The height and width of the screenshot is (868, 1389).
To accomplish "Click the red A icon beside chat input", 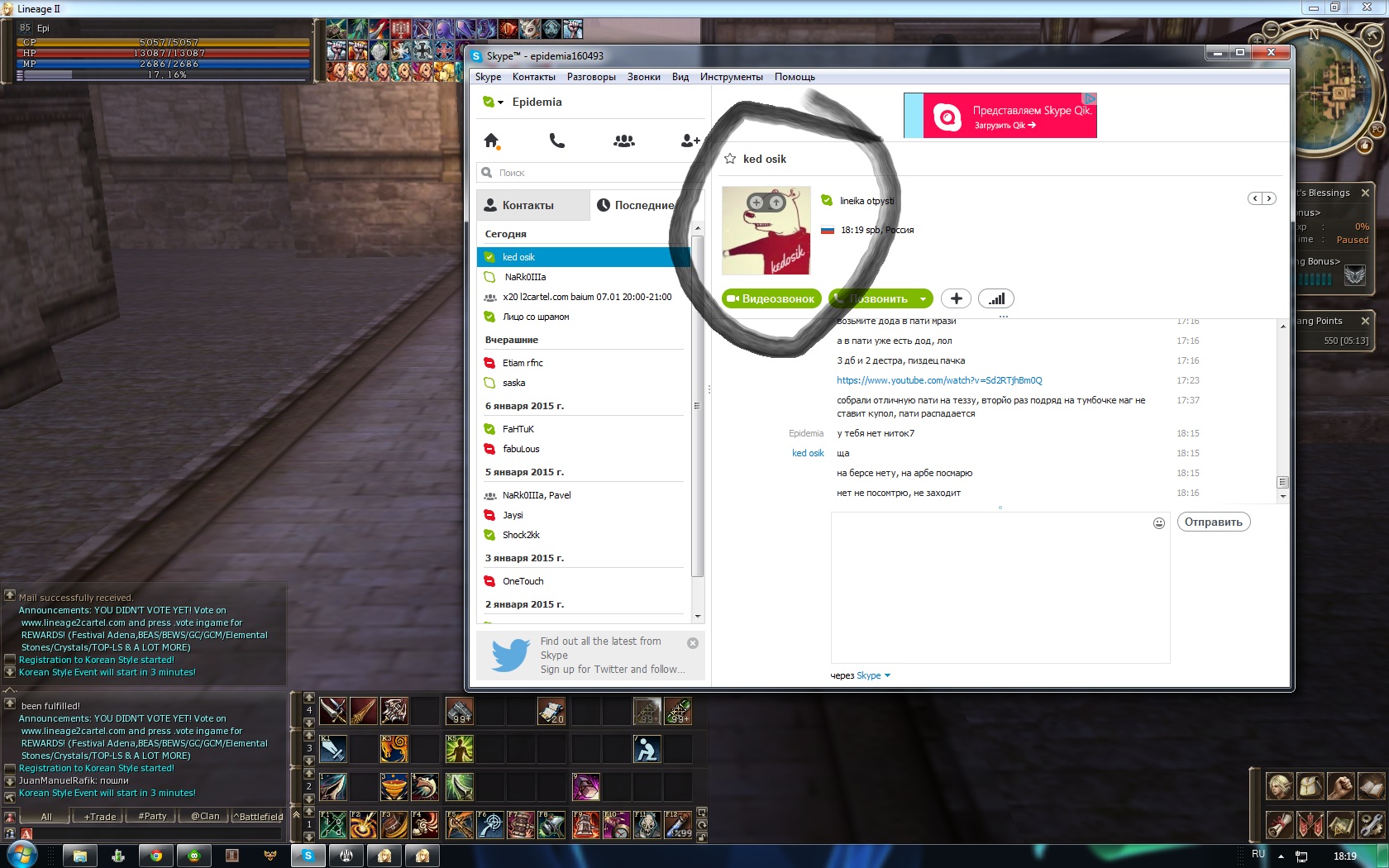I will point(26,833).
